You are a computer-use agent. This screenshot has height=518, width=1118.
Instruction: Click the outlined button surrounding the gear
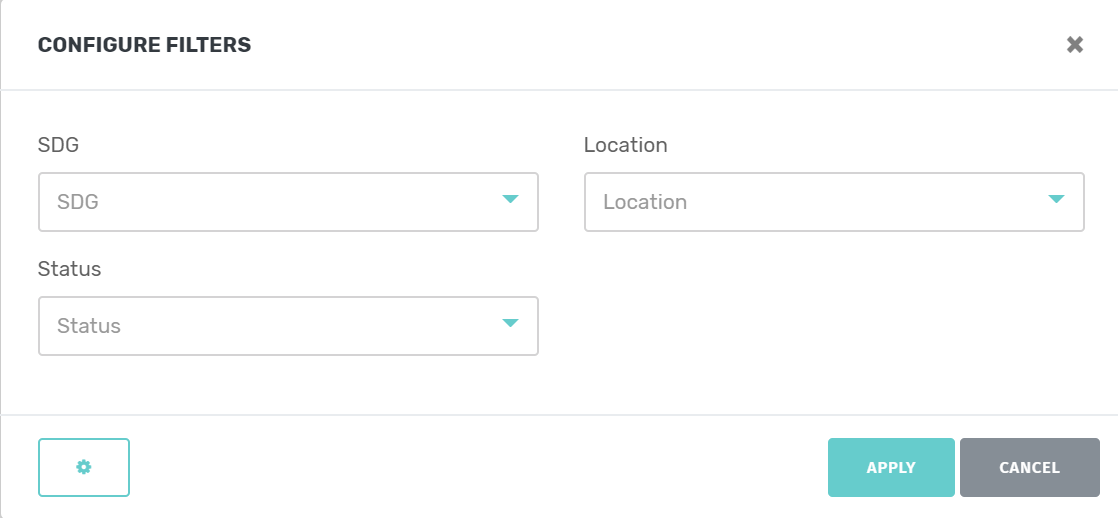tap(83, 467)
